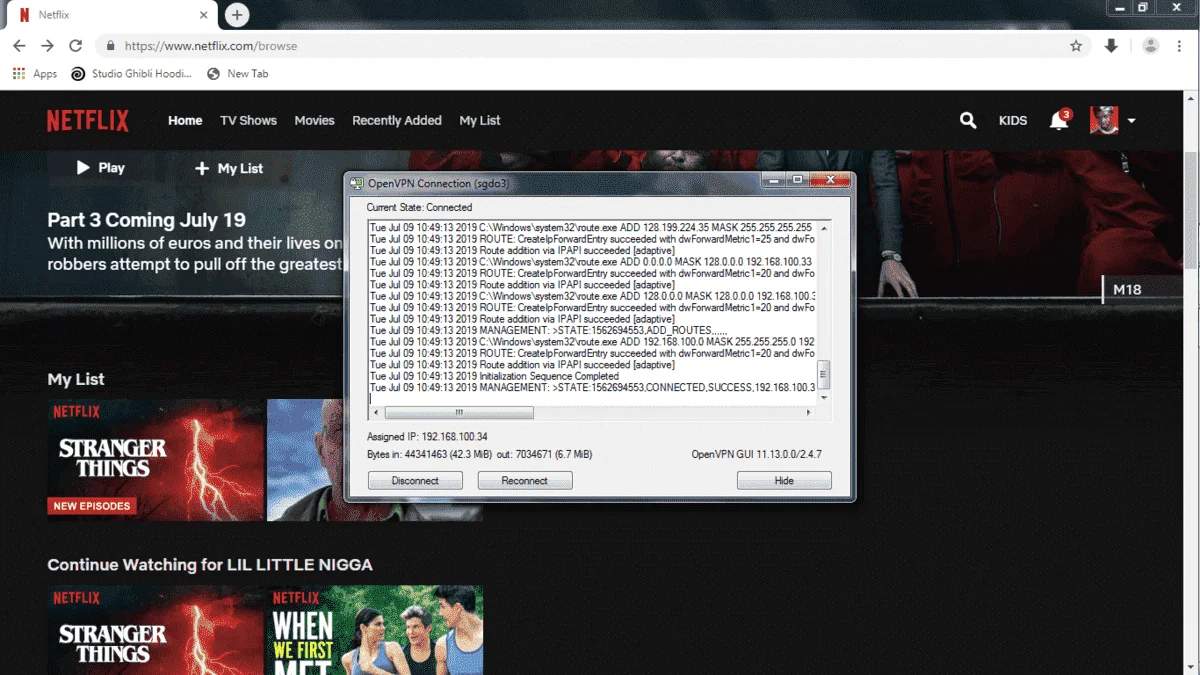Open the TV Shows menu
The image size is (1200, 675).
[248, 120]
